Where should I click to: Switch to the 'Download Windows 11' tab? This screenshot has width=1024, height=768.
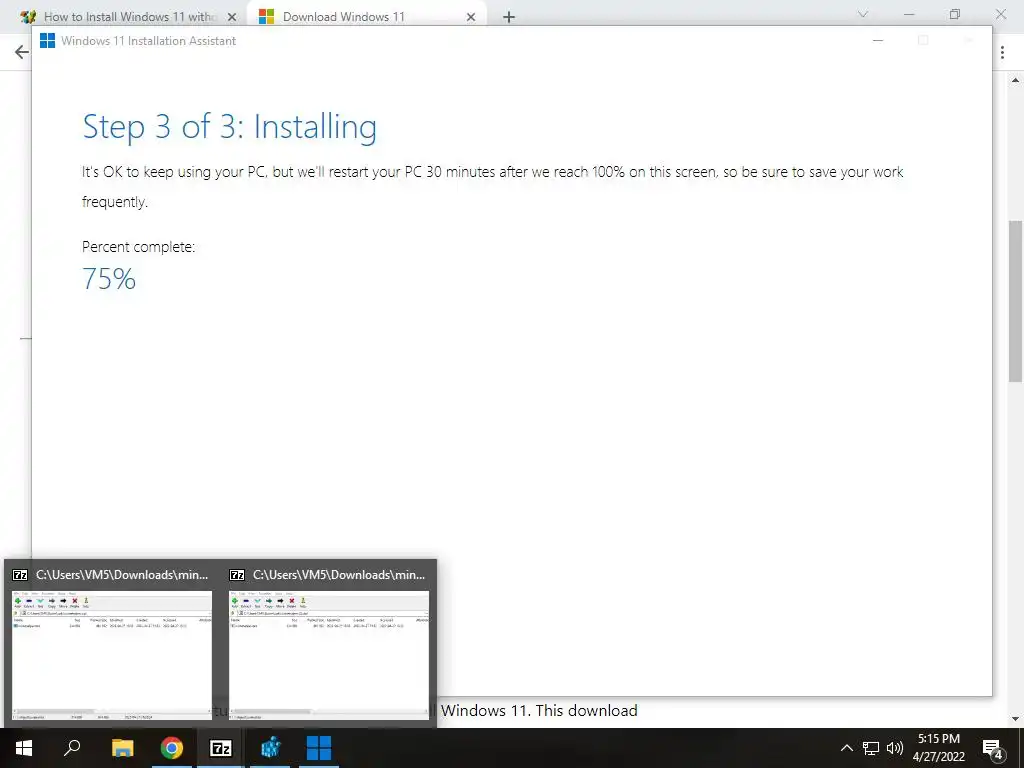pyautogui.click(x=367, y=17)
